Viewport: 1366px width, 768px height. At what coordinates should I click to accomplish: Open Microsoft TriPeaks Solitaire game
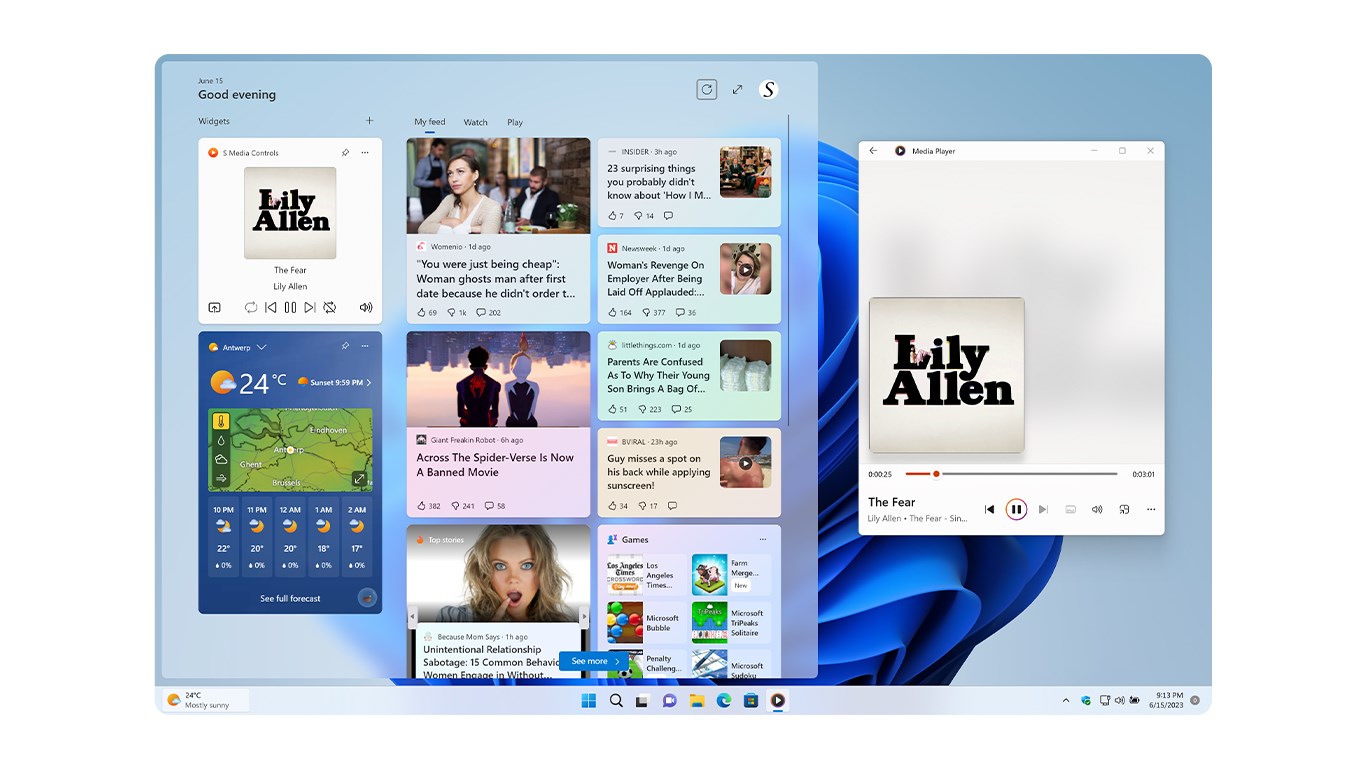(731, 623)
